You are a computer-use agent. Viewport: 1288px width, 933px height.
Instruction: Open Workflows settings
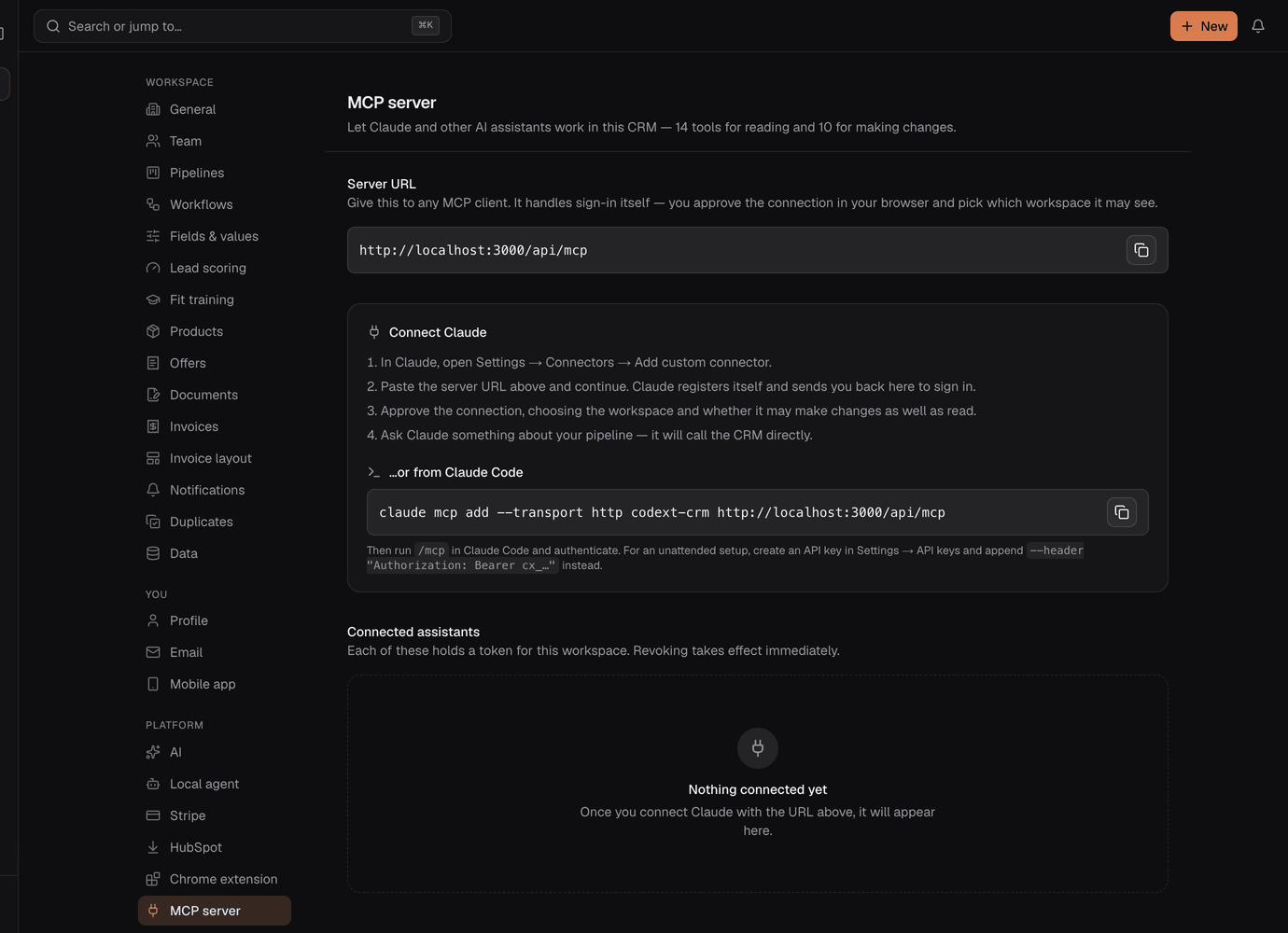pyautogui.click(x=214, y=204)
